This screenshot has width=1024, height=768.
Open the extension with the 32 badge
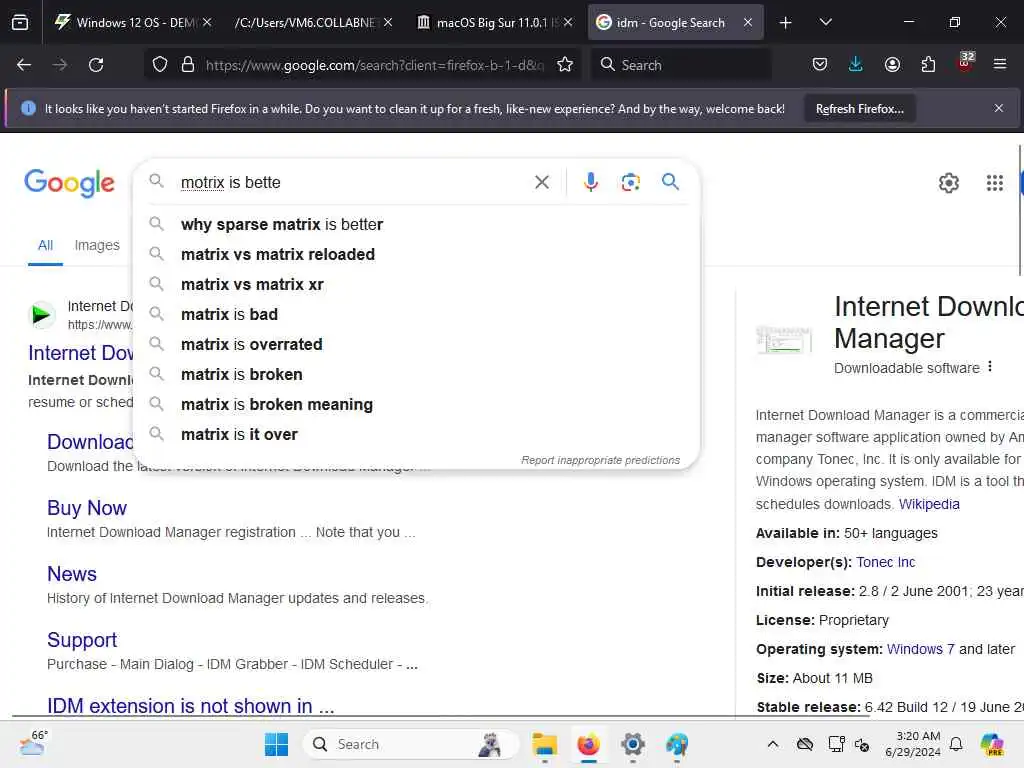pyautogui.click(x=965, y=63)
